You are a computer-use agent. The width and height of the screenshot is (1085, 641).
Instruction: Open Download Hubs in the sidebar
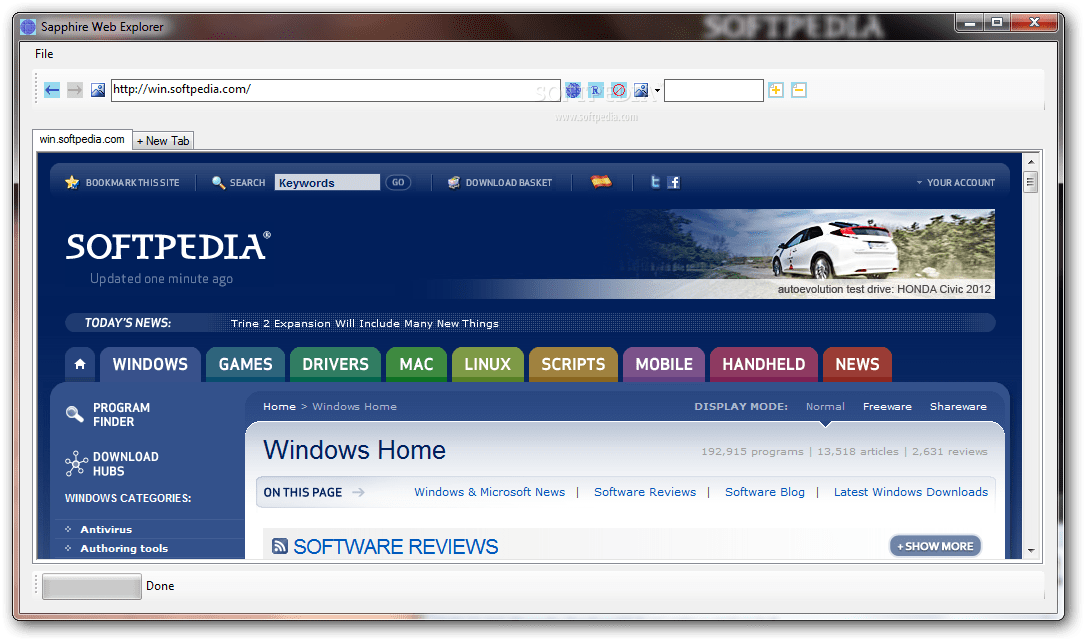pyautogui.click(x=112, y=464)
